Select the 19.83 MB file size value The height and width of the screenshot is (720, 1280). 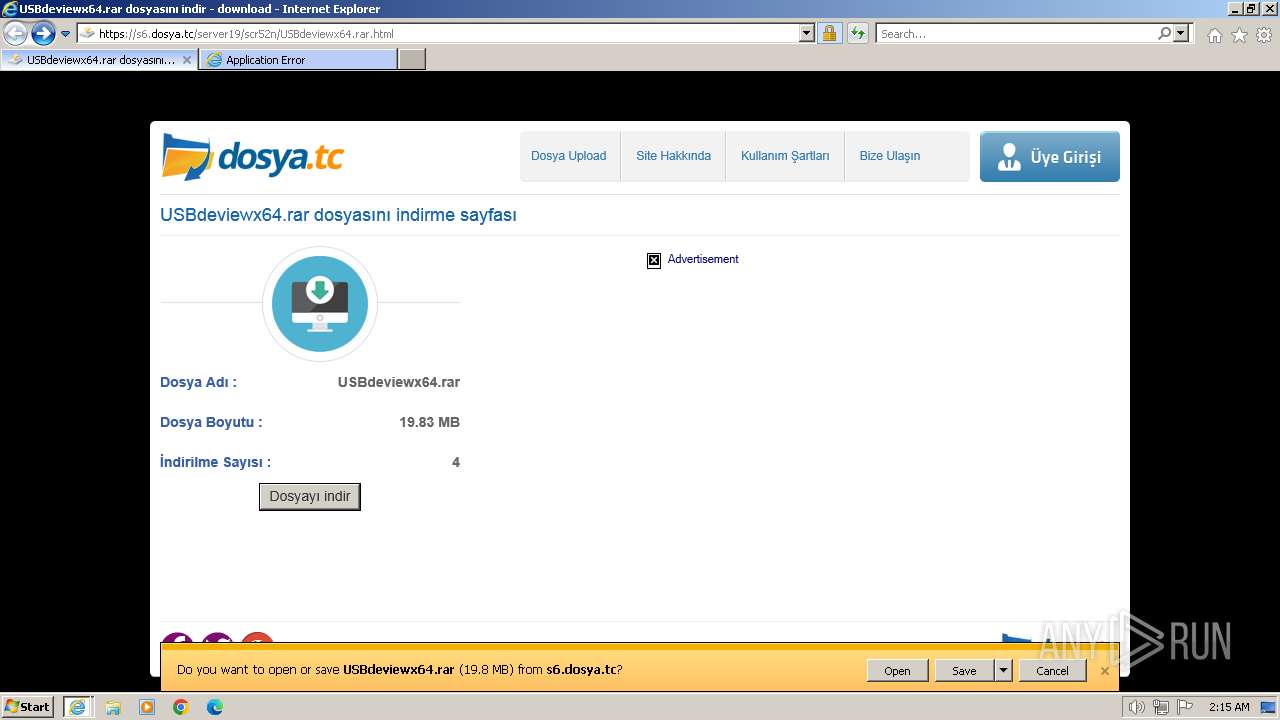coord(430,422)
